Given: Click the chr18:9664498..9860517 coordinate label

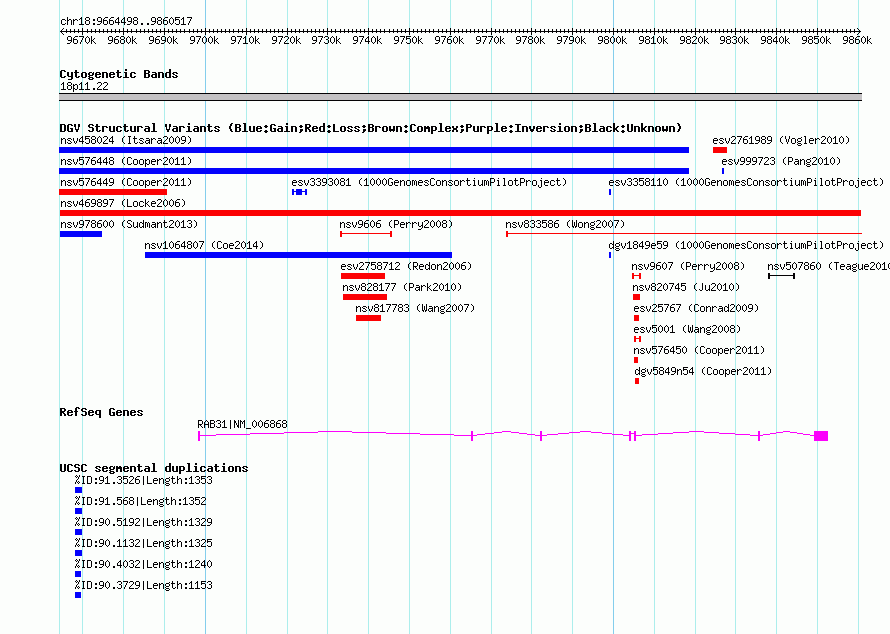Looking at the screenshot, I should click(126, 21).
